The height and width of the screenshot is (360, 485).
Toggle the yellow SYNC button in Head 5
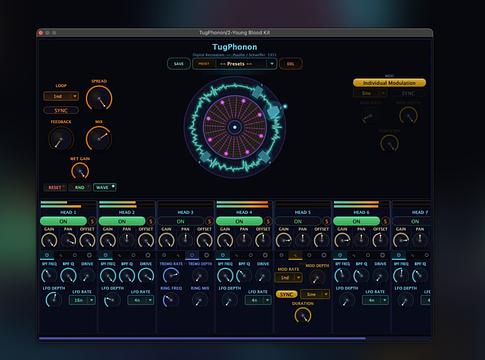click(x=286, y=294)
